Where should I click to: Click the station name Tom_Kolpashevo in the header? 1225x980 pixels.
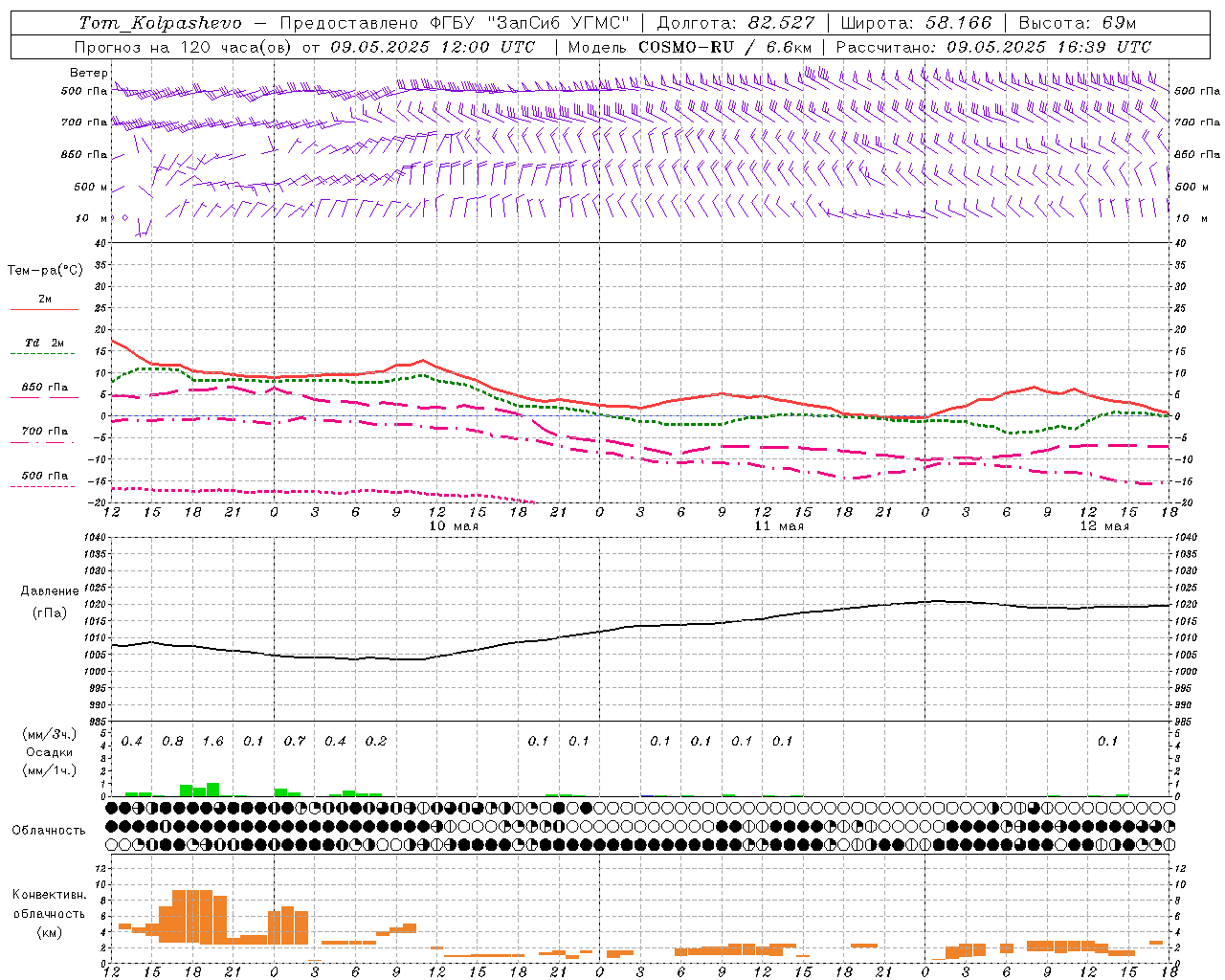click(160, 23)
